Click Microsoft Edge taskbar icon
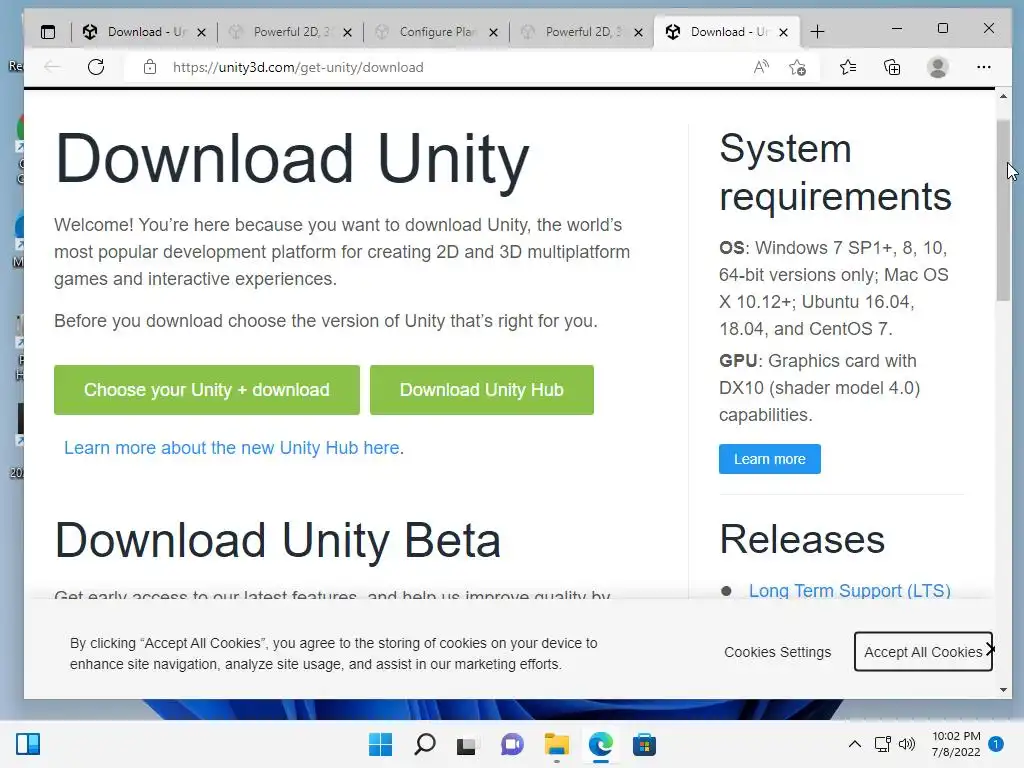The width and height of the screenshot is (1024, 768). [x=600, y=744]
